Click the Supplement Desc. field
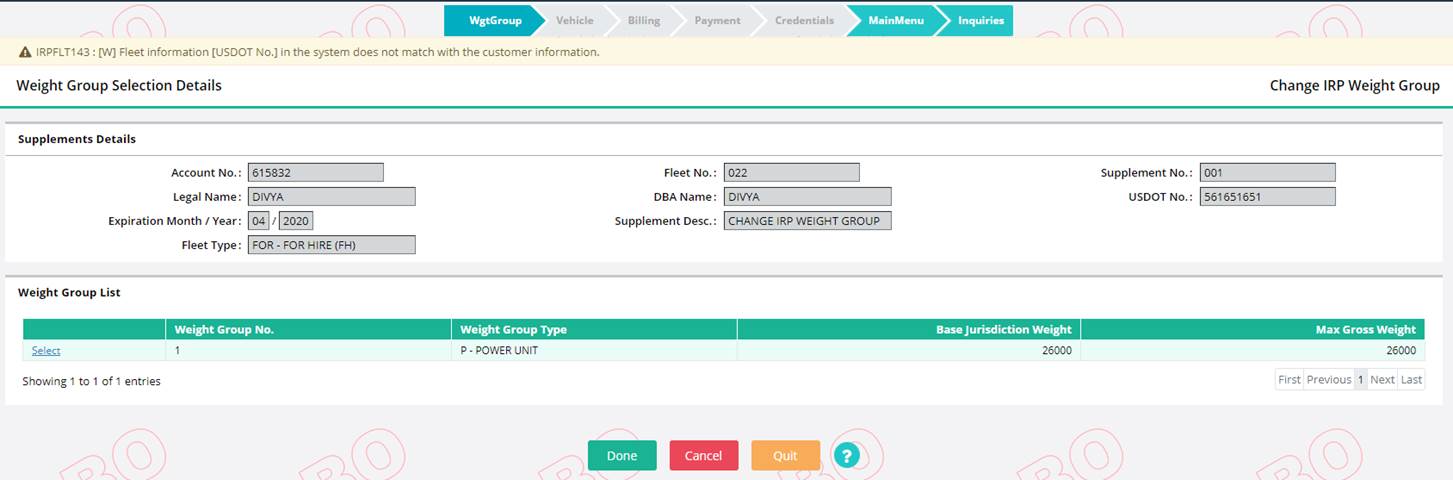Screen dimensions: 1453x480 (x=807, y=221)
